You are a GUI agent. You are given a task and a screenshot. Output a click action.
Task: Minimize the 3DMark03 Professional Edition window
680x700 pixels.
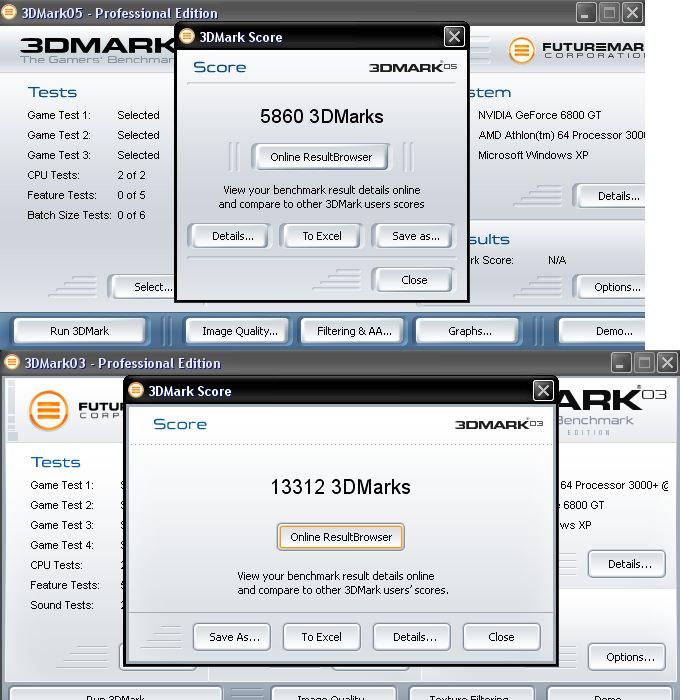pyautogui.click(x=621, y=362)
